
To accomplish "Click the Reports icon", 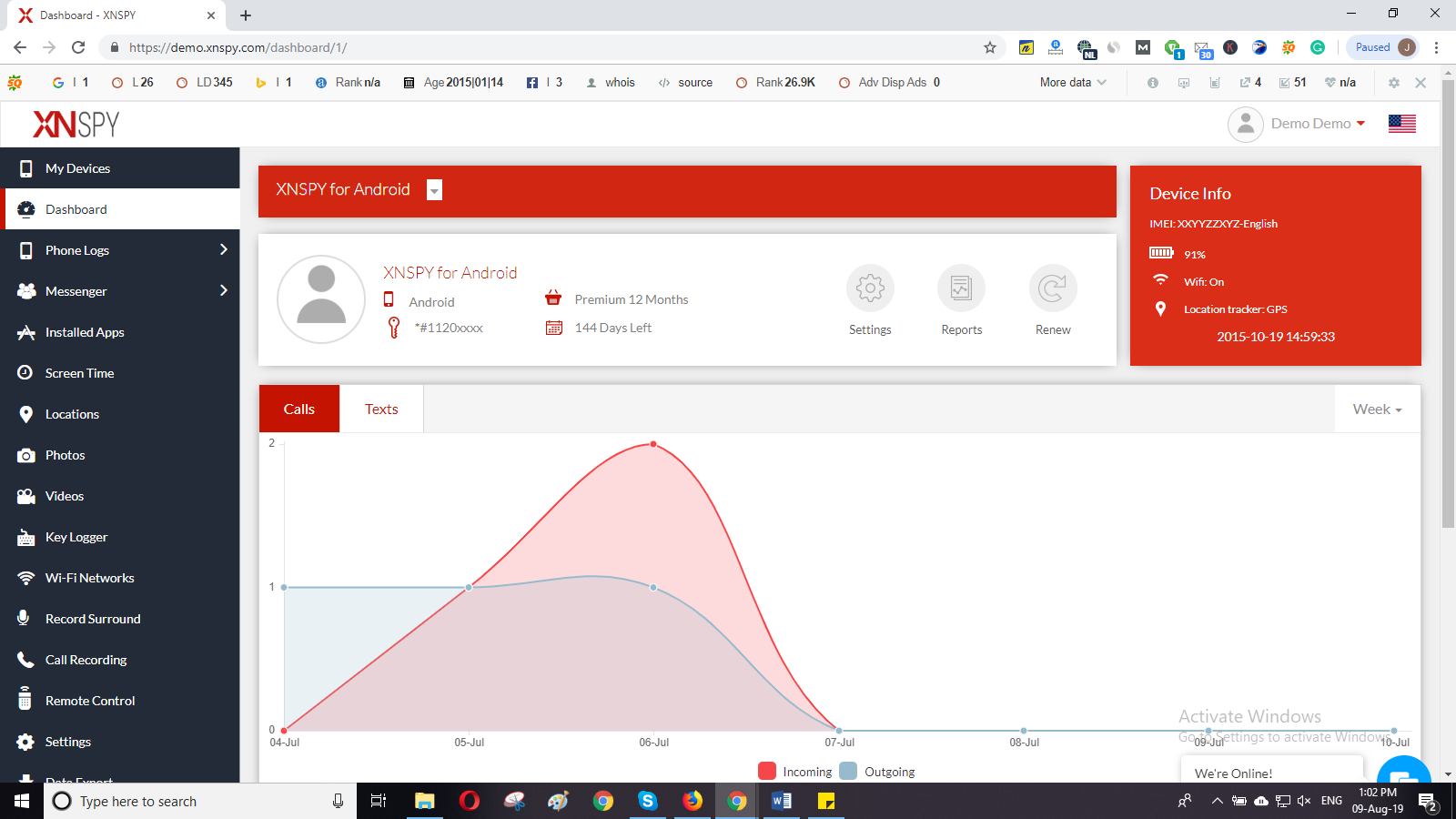I will [x=961, y=288].
